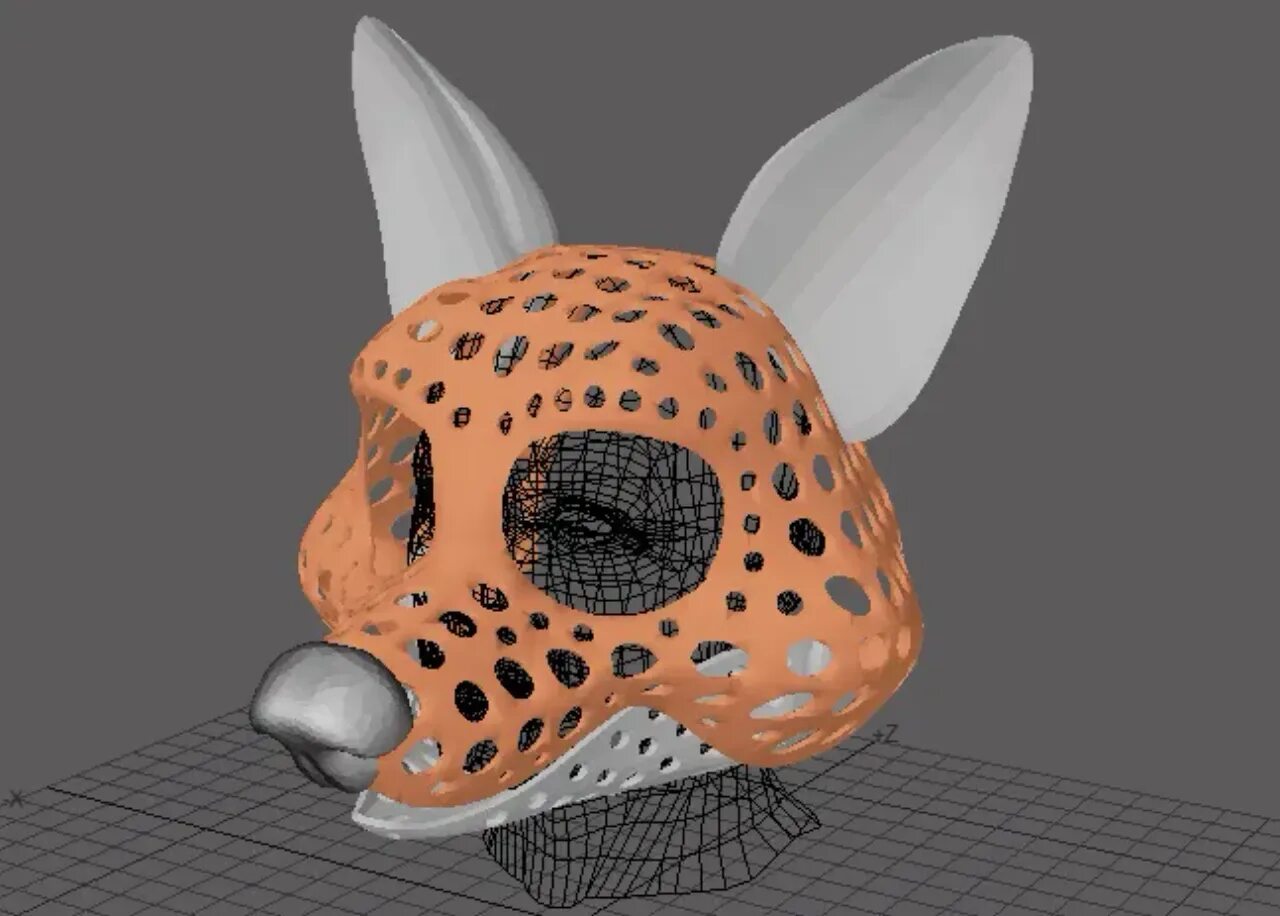Pick the wireframe eye mesh inside the eye socket

tap(612, 523)
